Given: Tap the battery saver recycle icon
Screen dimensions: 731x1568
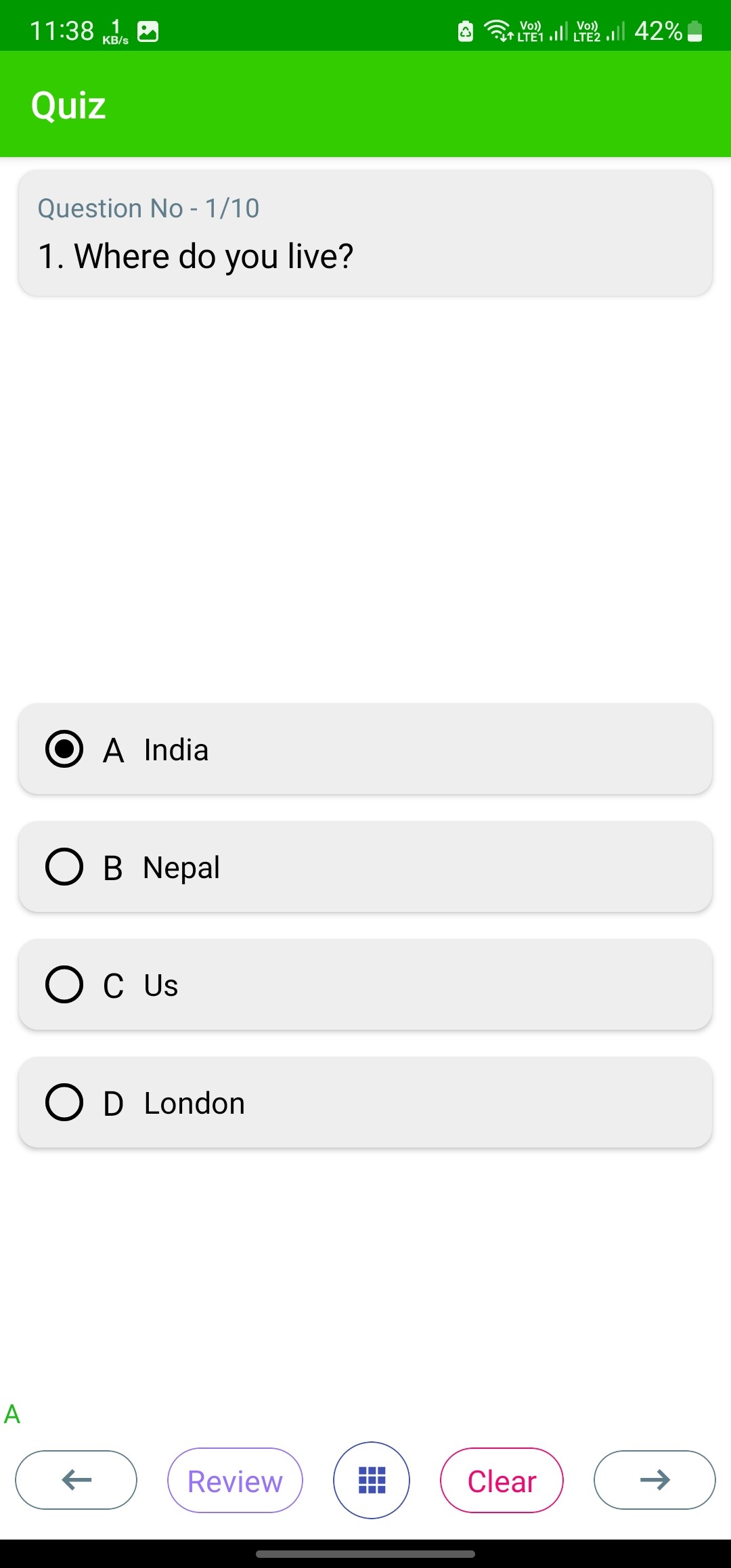Looking at the screenshot, I should (x=466, y=31).
